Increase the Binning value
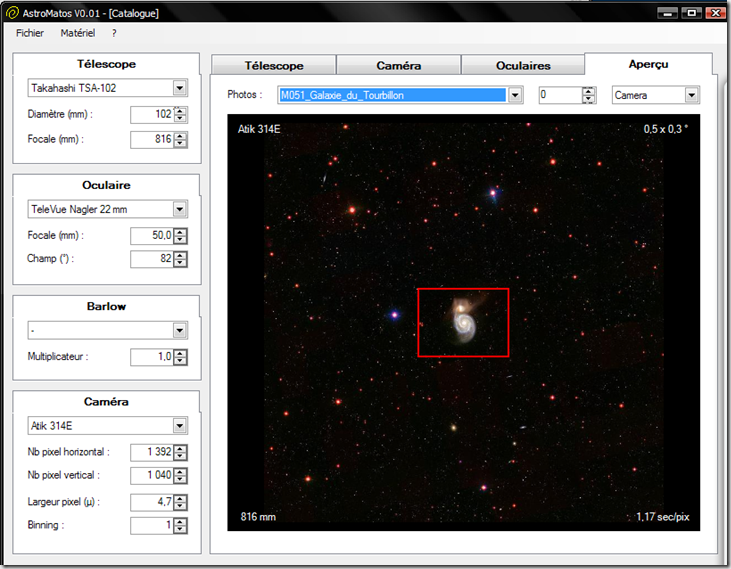Screen dimensions: 731x569 pyautogui.click(x=180, y=522)
